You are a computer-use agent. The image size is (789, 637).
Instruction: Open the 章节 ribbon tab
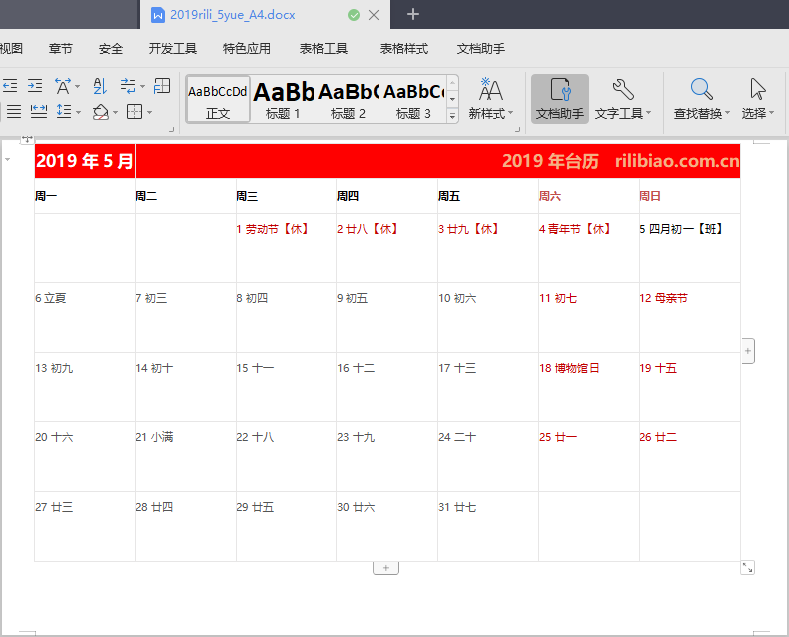coord(60,49)
